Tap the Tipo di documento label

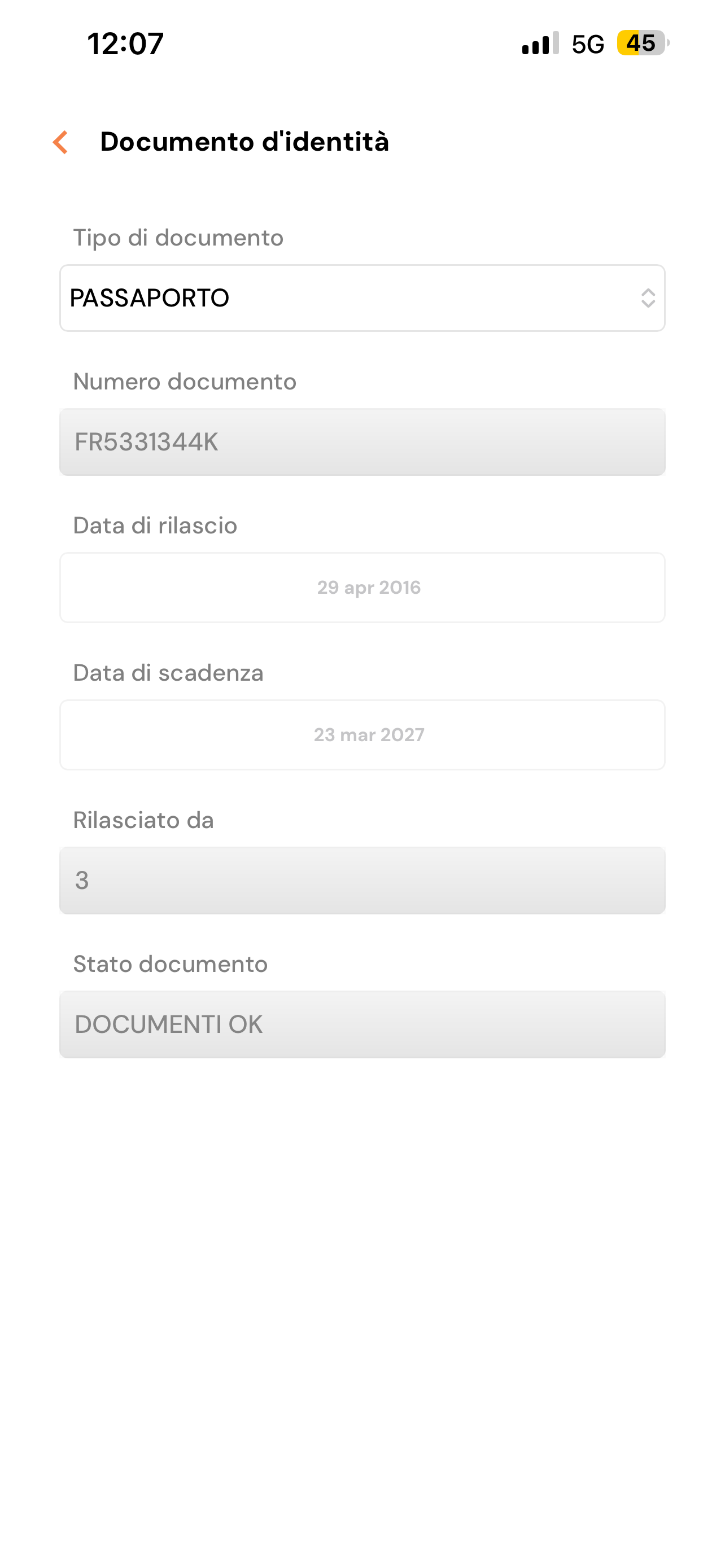point(178,238)
